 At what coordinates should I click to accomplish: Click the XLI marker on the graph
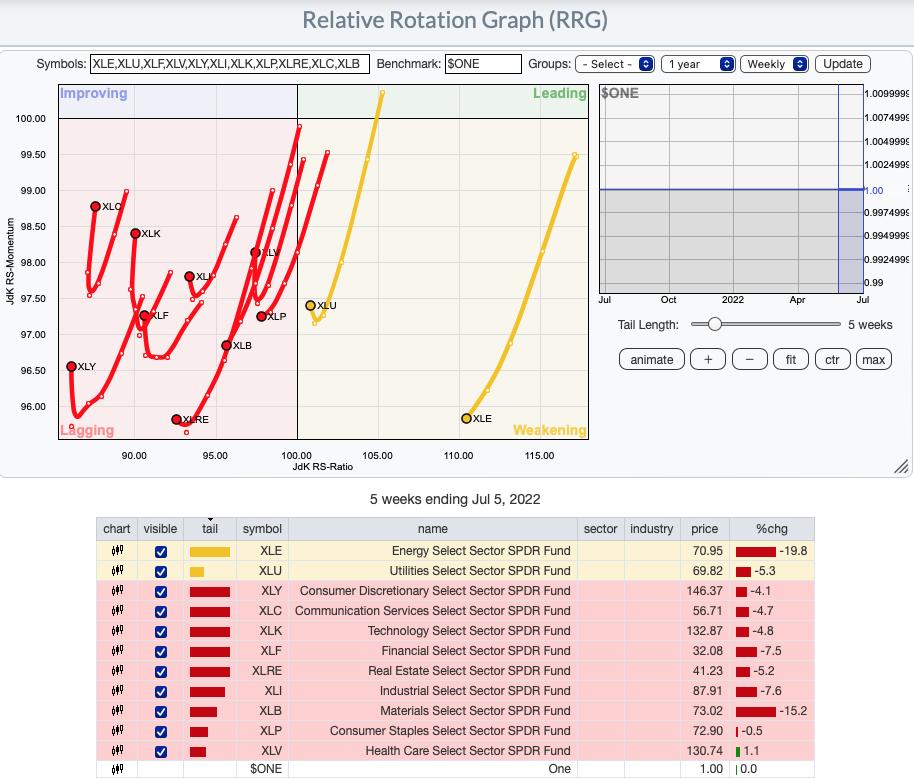[x=189, y=276]
